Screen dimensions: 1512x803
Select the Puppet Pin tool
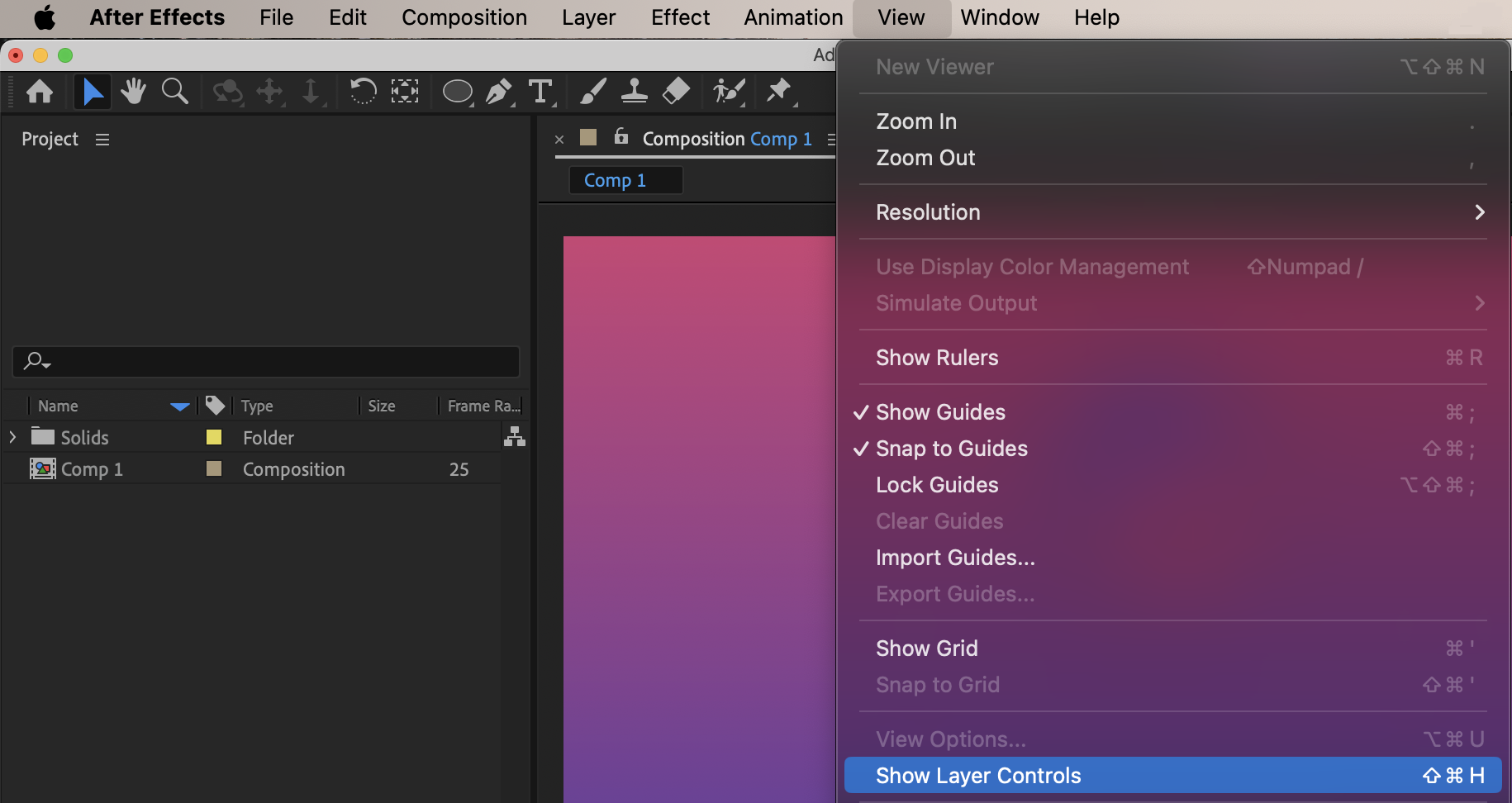click(x=778, y=91)
